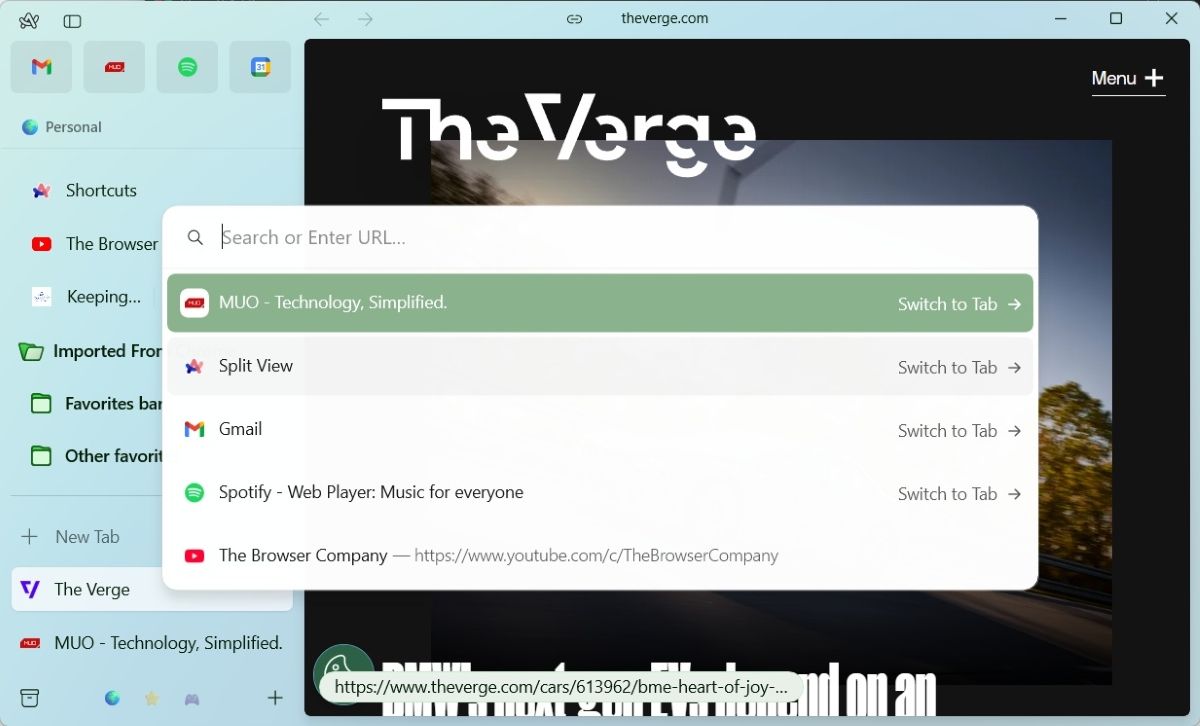Click Split View icon in suggestion list
The image size is (1200, 726).
(x=194, y=367)
